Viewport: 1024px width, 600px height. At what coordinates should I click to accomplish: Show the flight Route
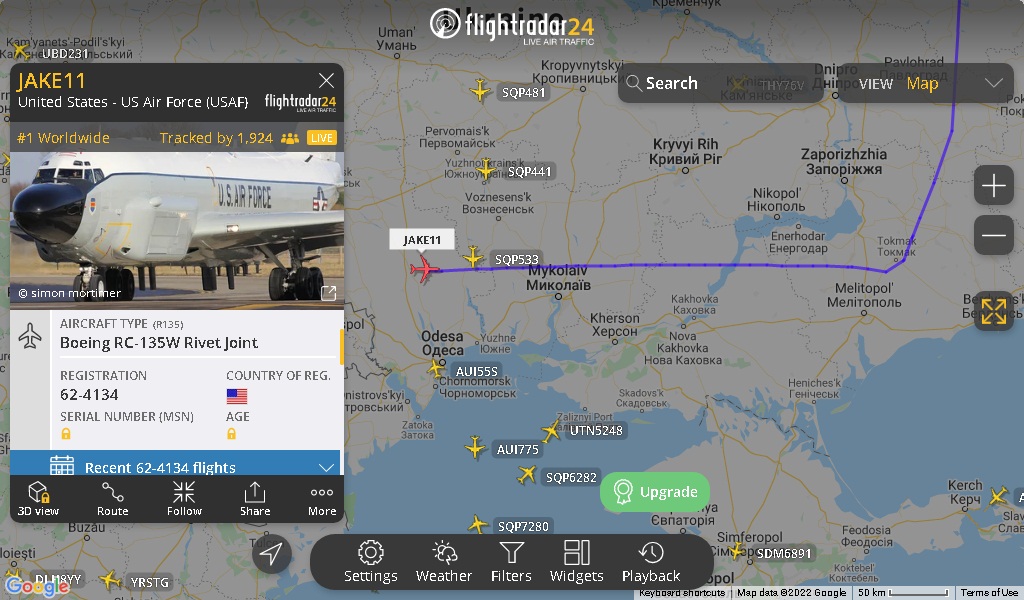112,498
